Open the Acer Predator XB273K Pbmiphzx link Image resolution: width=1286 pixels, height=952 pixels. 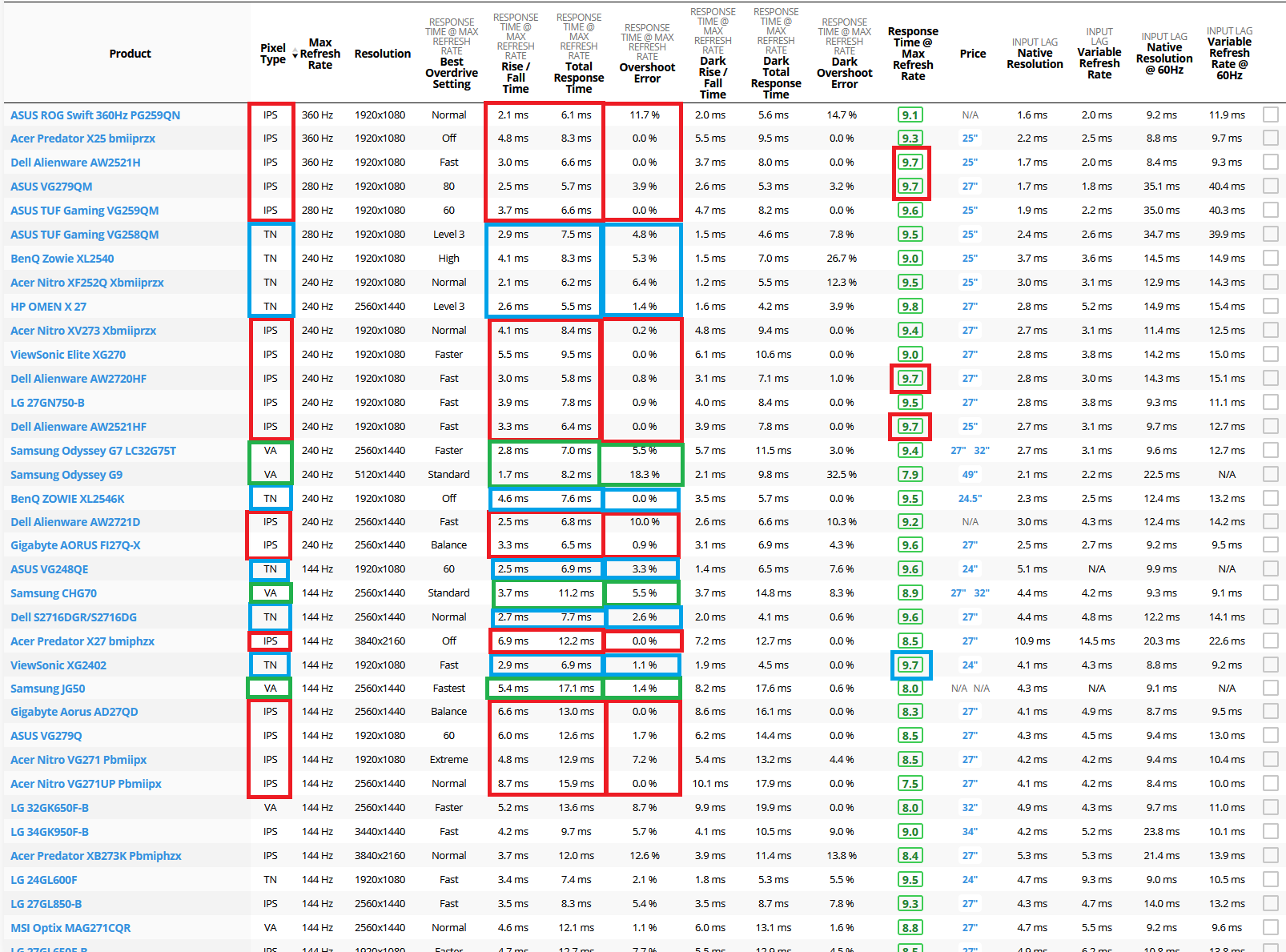pos(96,856)
